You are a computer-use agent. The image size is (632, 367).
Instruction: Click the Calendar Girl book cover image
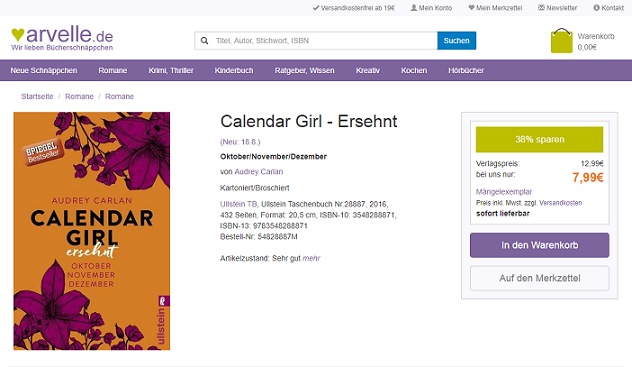(x=91, y=231)
